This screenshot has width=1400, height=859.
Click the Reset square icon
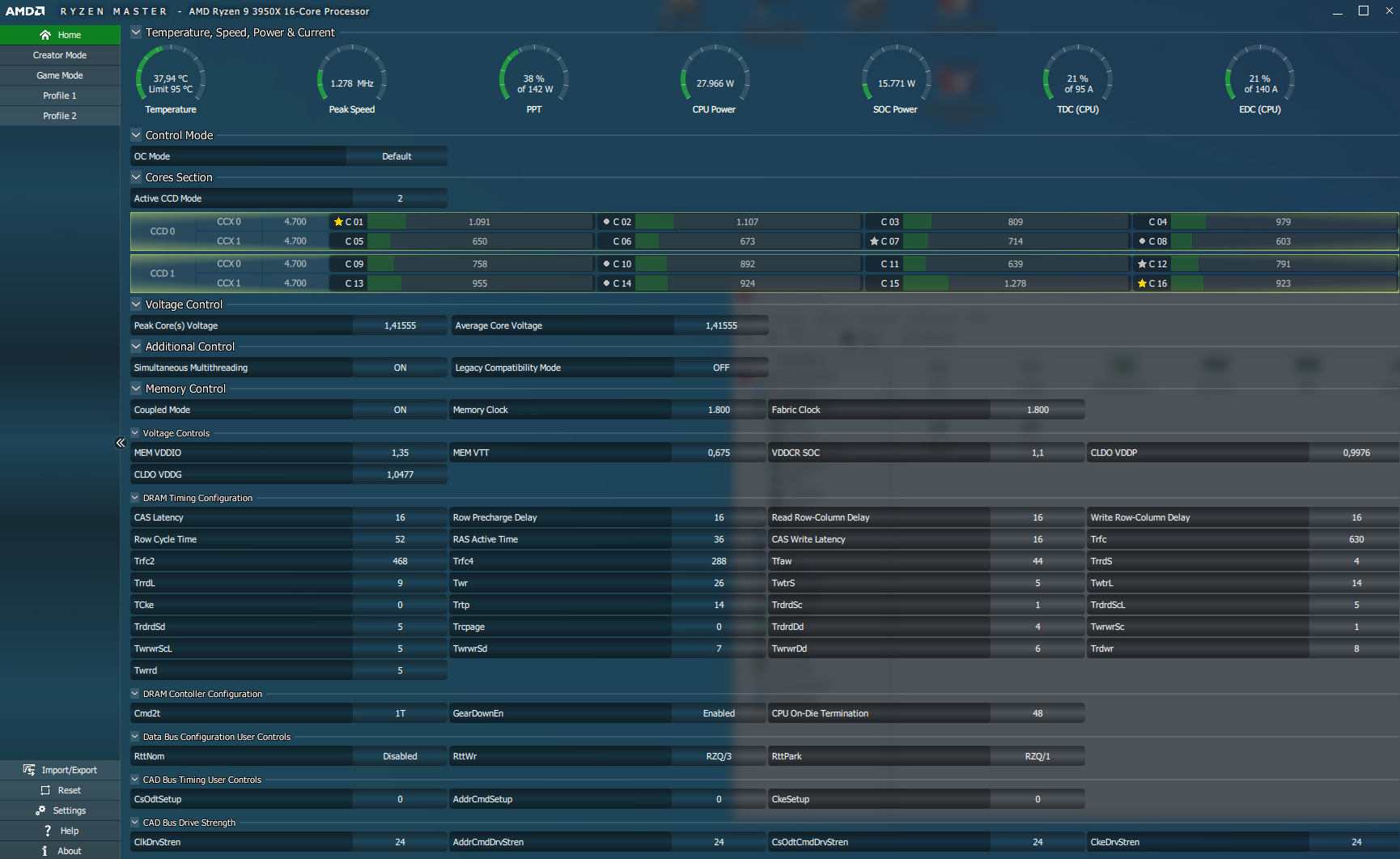click(45, 790)
